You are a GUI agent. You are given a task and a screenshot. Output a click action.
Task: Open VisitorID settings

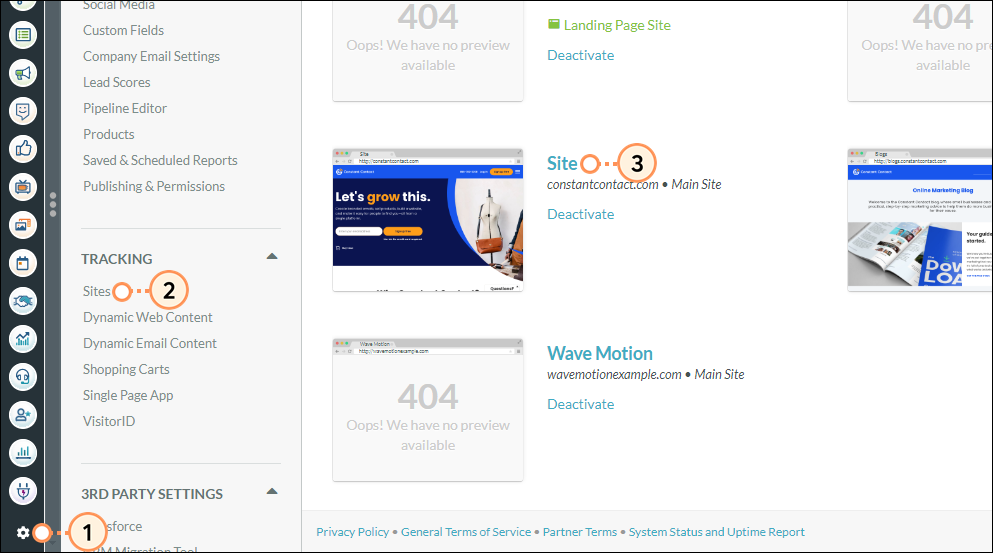coord(109,421)
